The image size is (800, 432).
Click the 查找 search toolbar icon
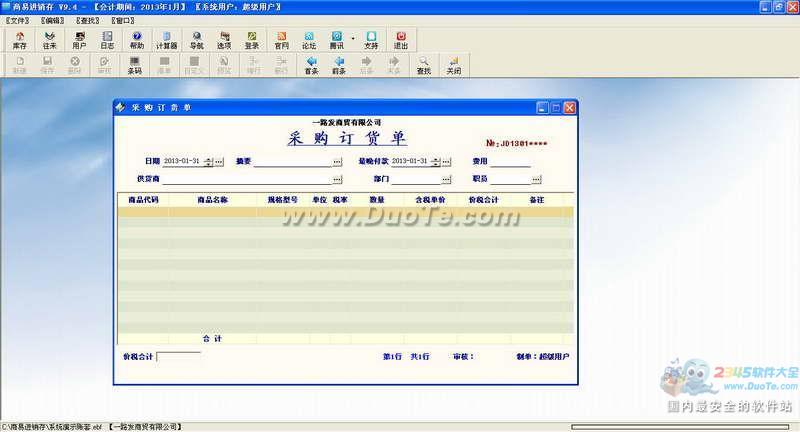423,66
